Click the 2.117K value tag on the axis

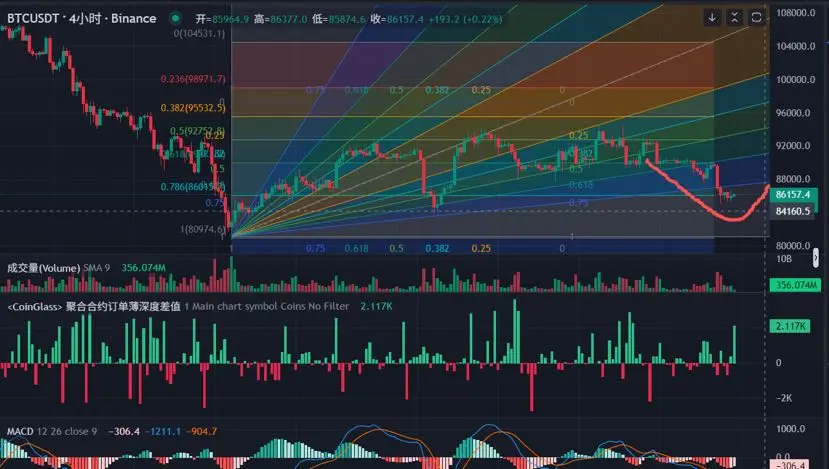click(790, 326)
